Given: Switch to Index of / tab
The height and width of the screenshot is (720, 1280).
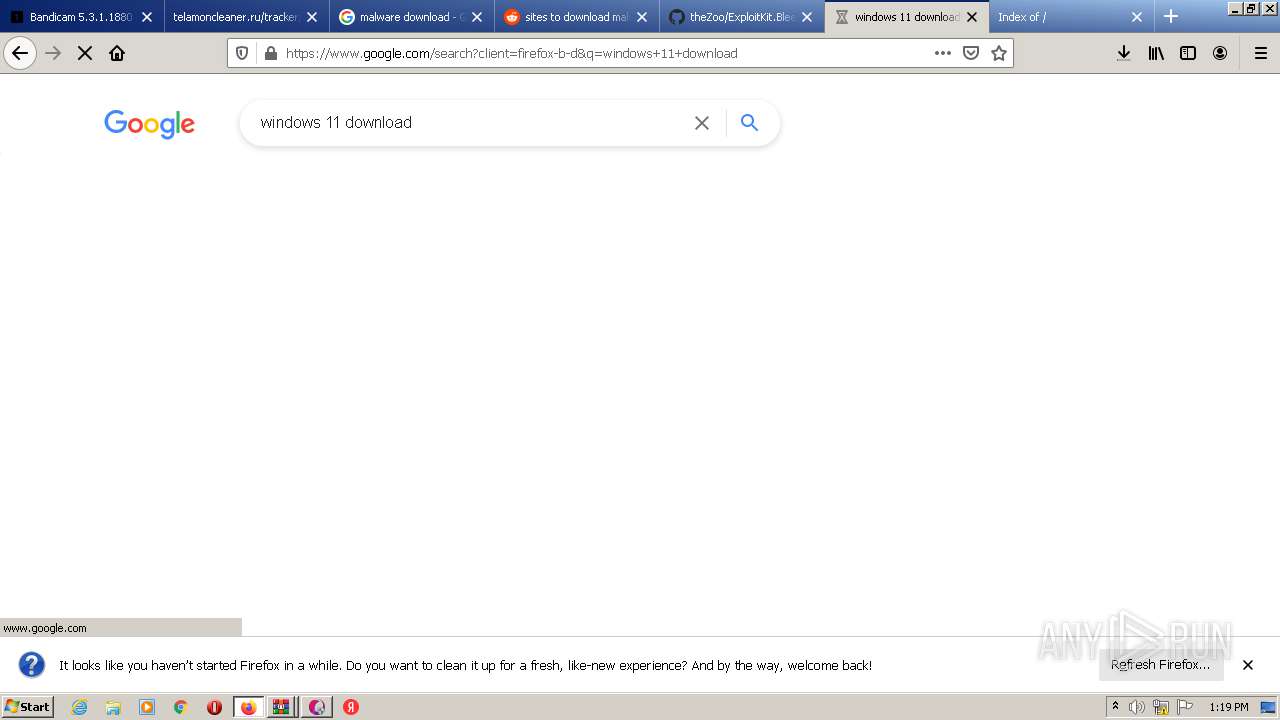Looking at the screenshot, I should [1060, 17].
